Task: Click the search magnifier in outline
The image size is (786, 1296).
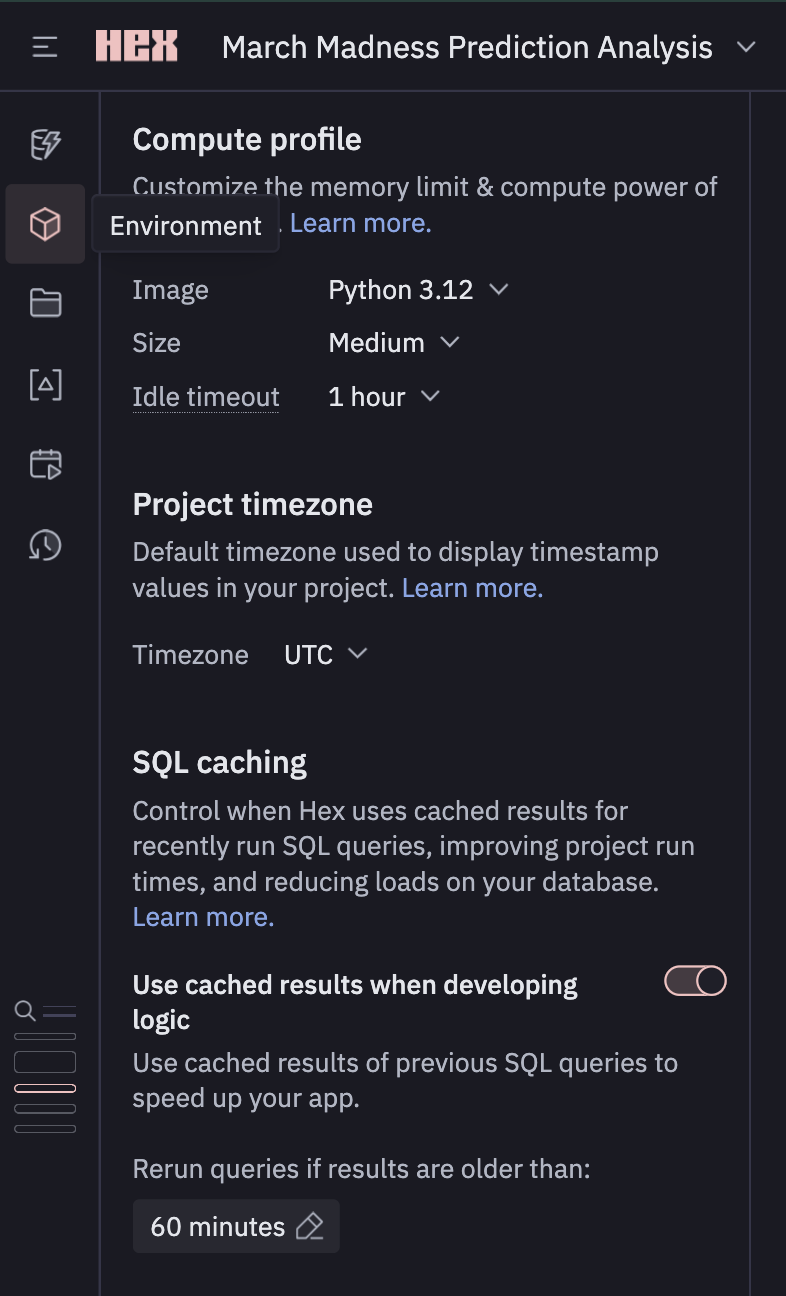Action: (25, 1011)
